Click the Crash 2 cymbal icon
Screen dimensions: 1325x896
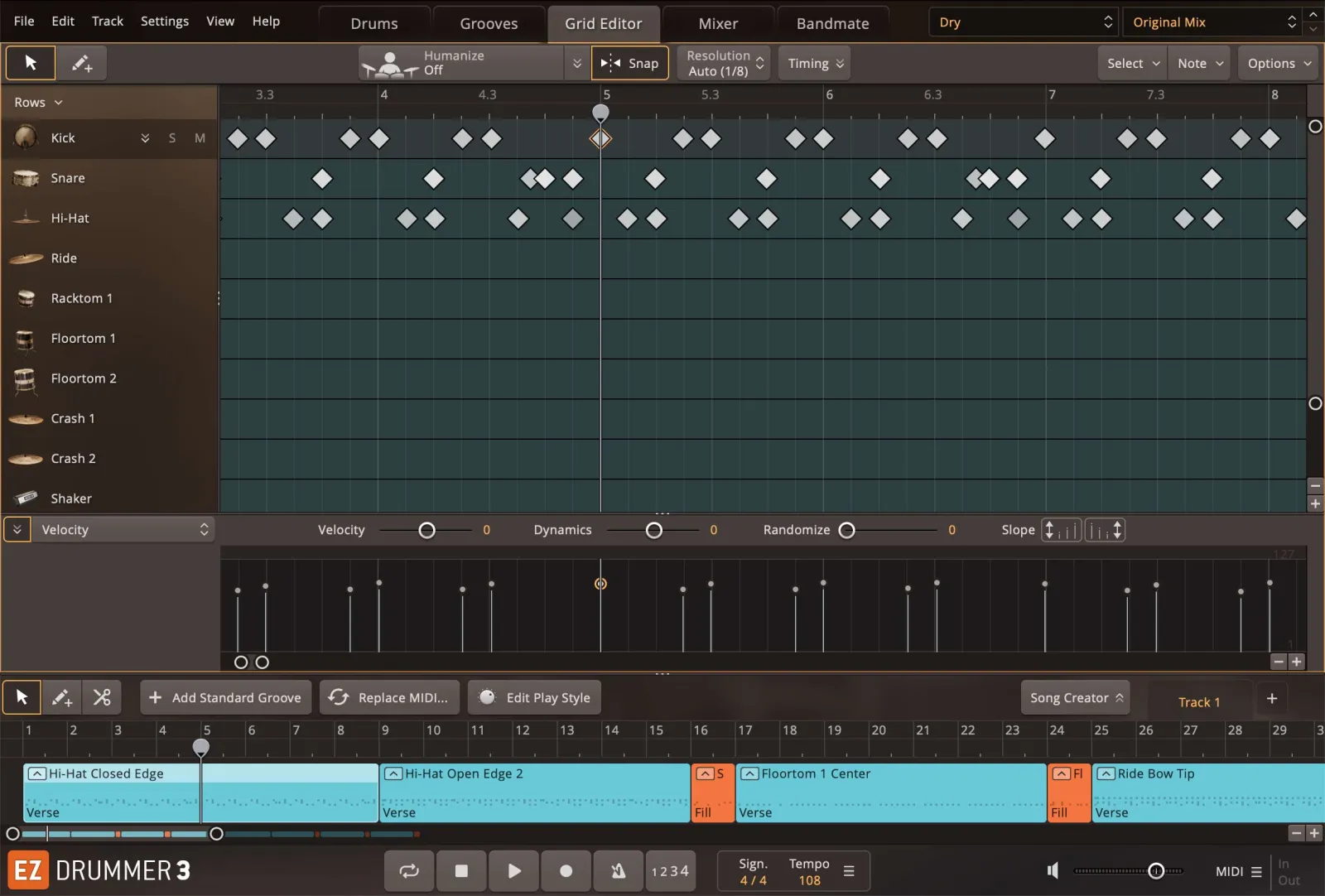tap(26, 459)
